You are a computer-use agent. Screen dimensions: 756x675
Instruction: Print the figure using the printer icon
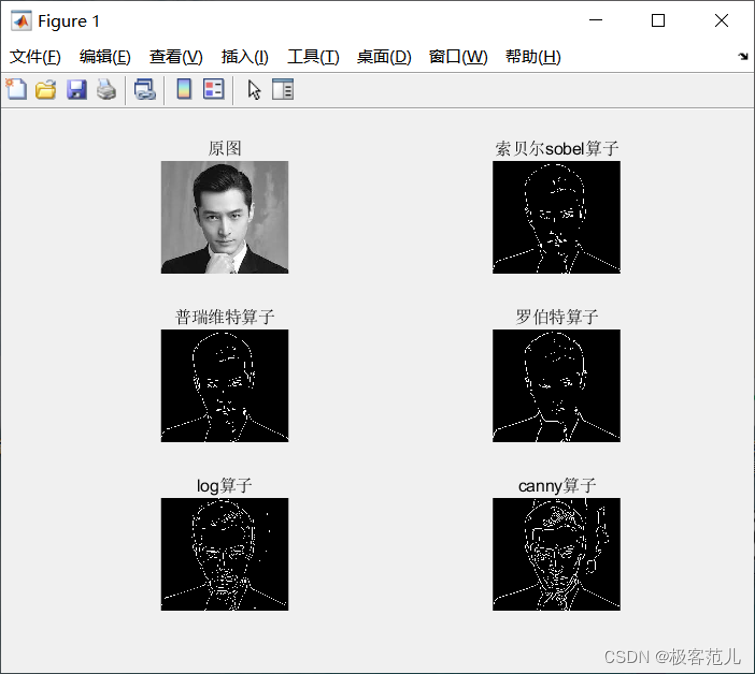point(106,90)
